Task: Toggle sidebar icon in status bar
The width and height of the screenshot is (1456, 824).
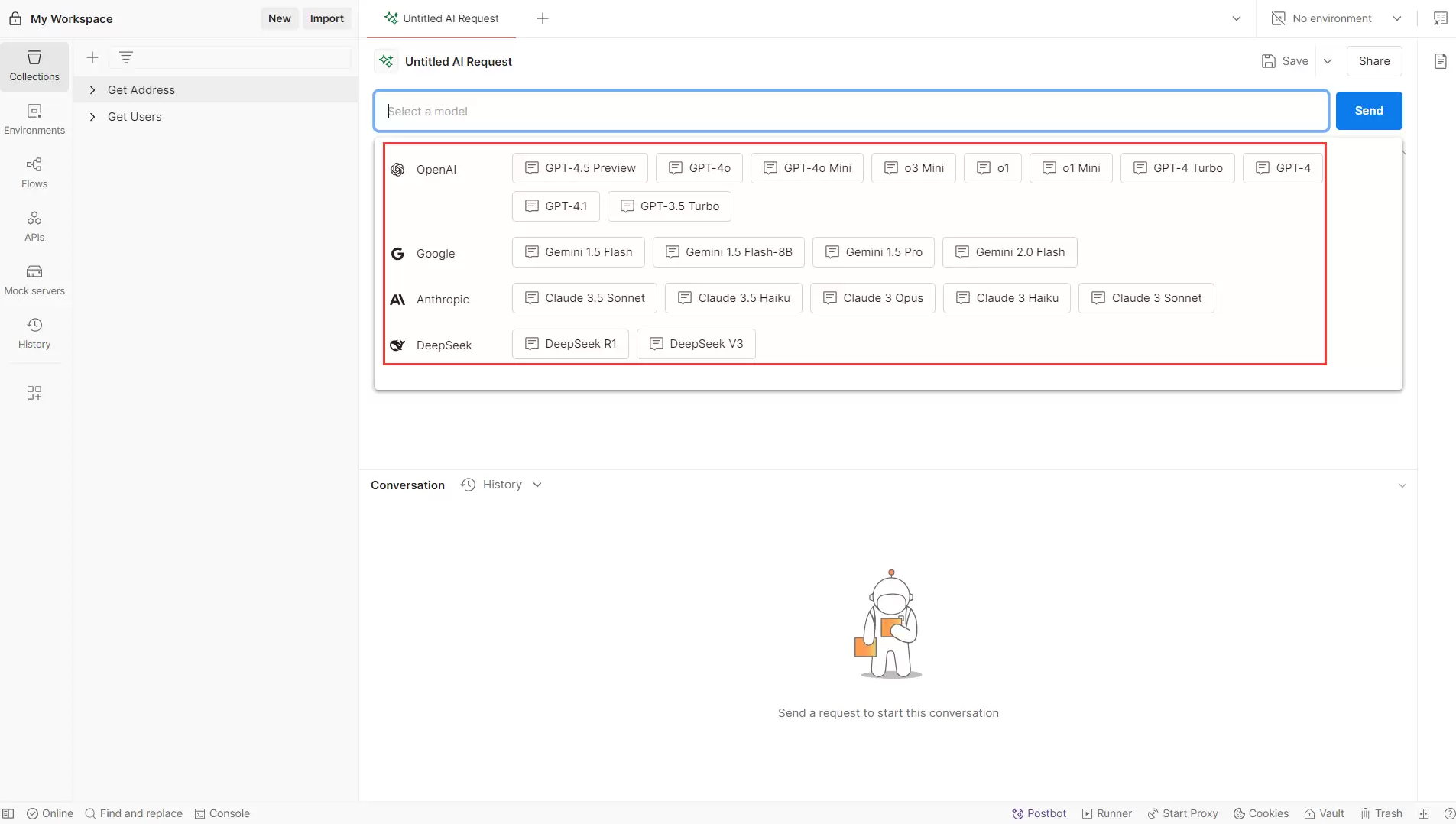Action: [8, 813]
